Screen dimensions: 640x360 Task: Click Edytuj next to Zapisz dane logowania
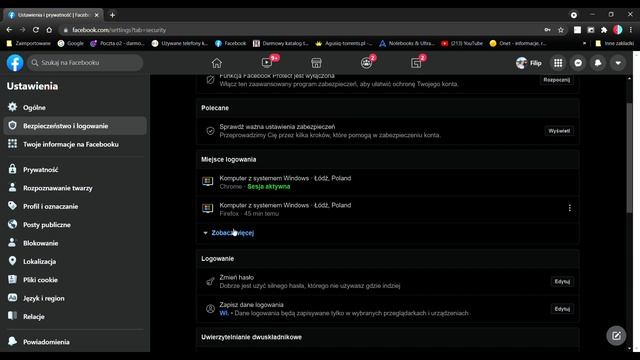pos(562,309)
